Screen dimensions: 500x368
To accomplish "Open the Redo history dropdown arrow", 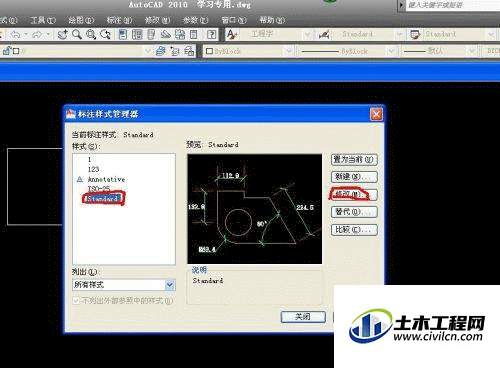I will (x=48, y=34).
